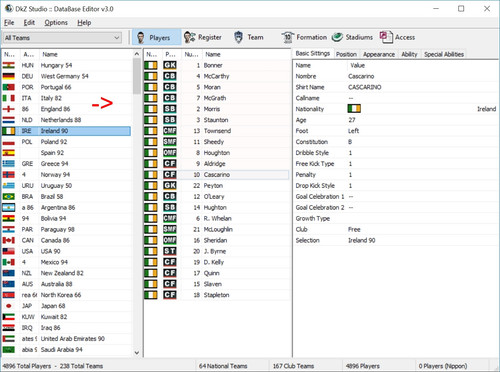Open the Register section icon
Image resolution: width=500 pixels, height=372 pixels.
[189, 37]
